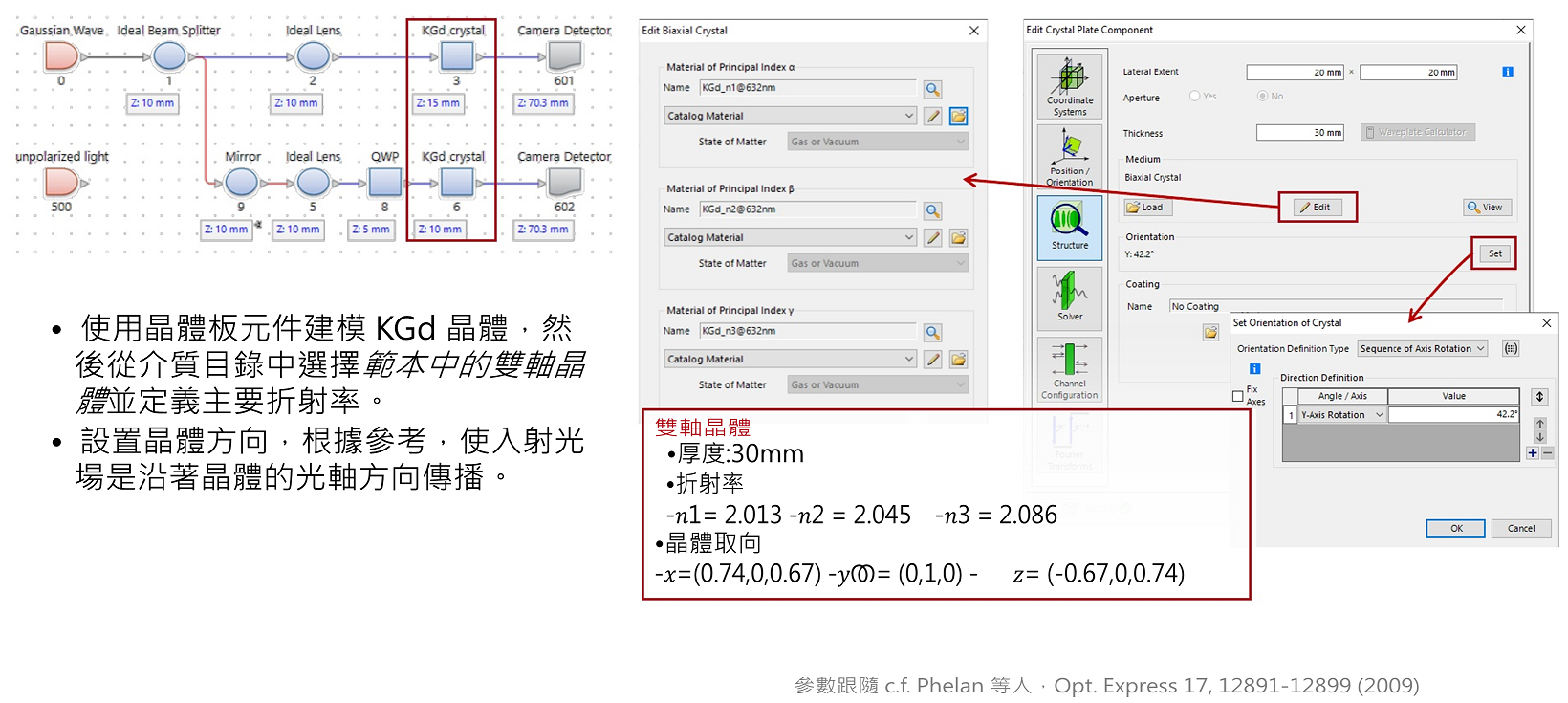Screen dimensions: 1568x703
Task: Select the Aperture No radio button
Action: [1262, 96]
